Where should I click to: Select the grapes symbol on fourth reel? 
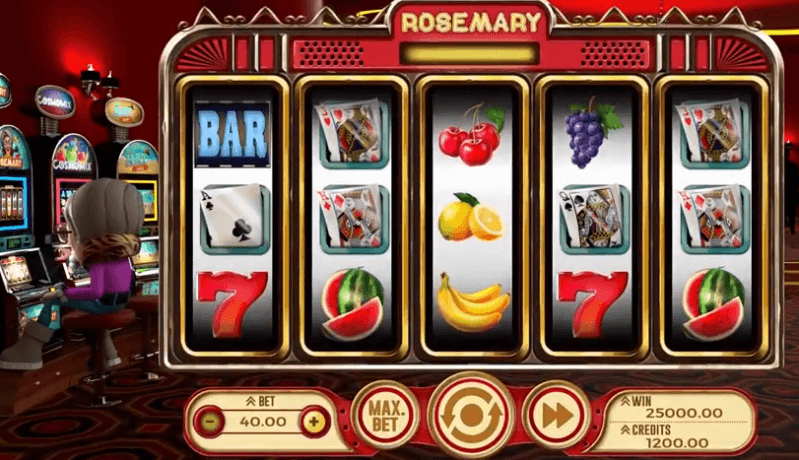(x=593, y=133)
